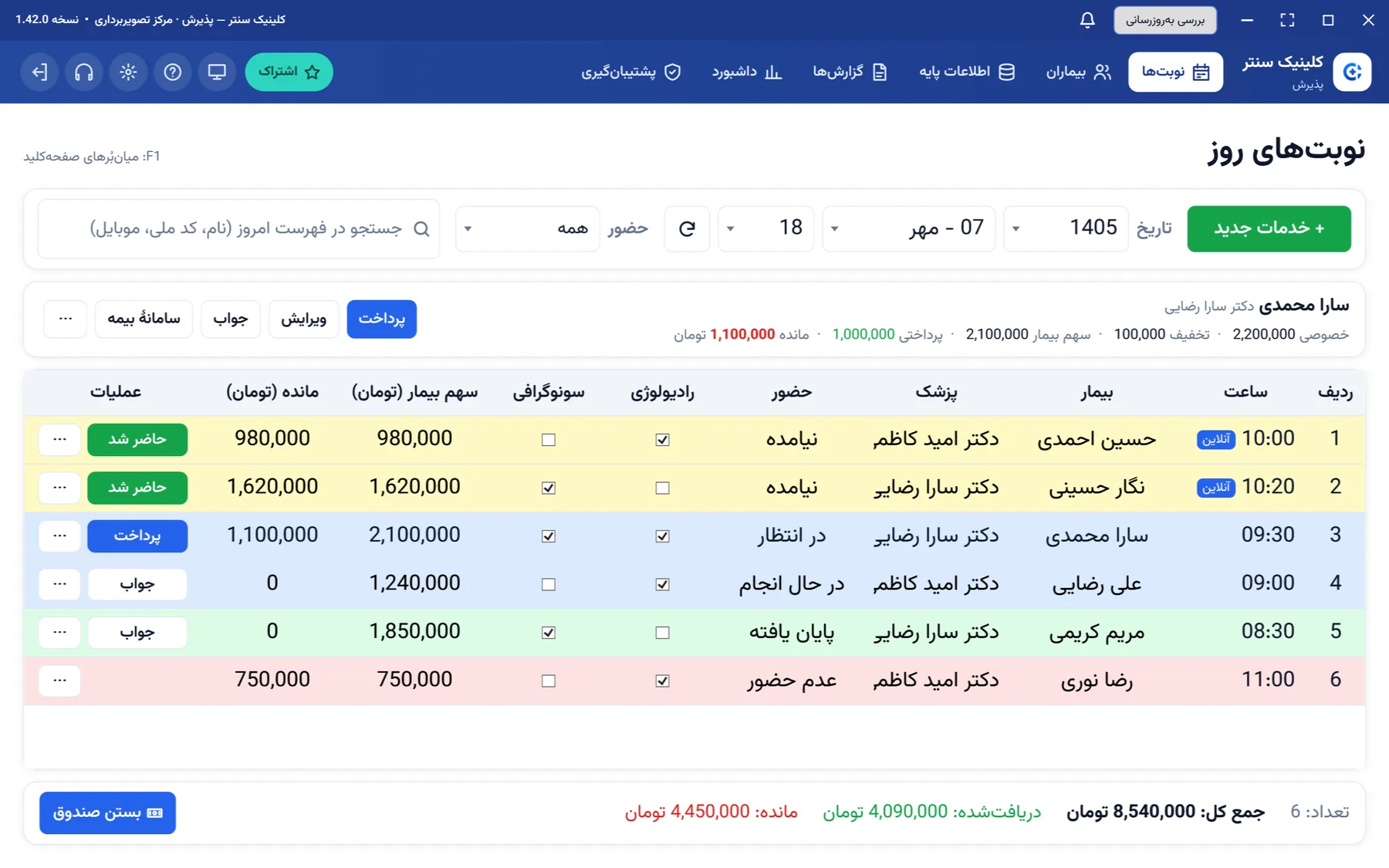Click ویرایش button
This screenshot has height=868, width=1389.
coord(303,319)
